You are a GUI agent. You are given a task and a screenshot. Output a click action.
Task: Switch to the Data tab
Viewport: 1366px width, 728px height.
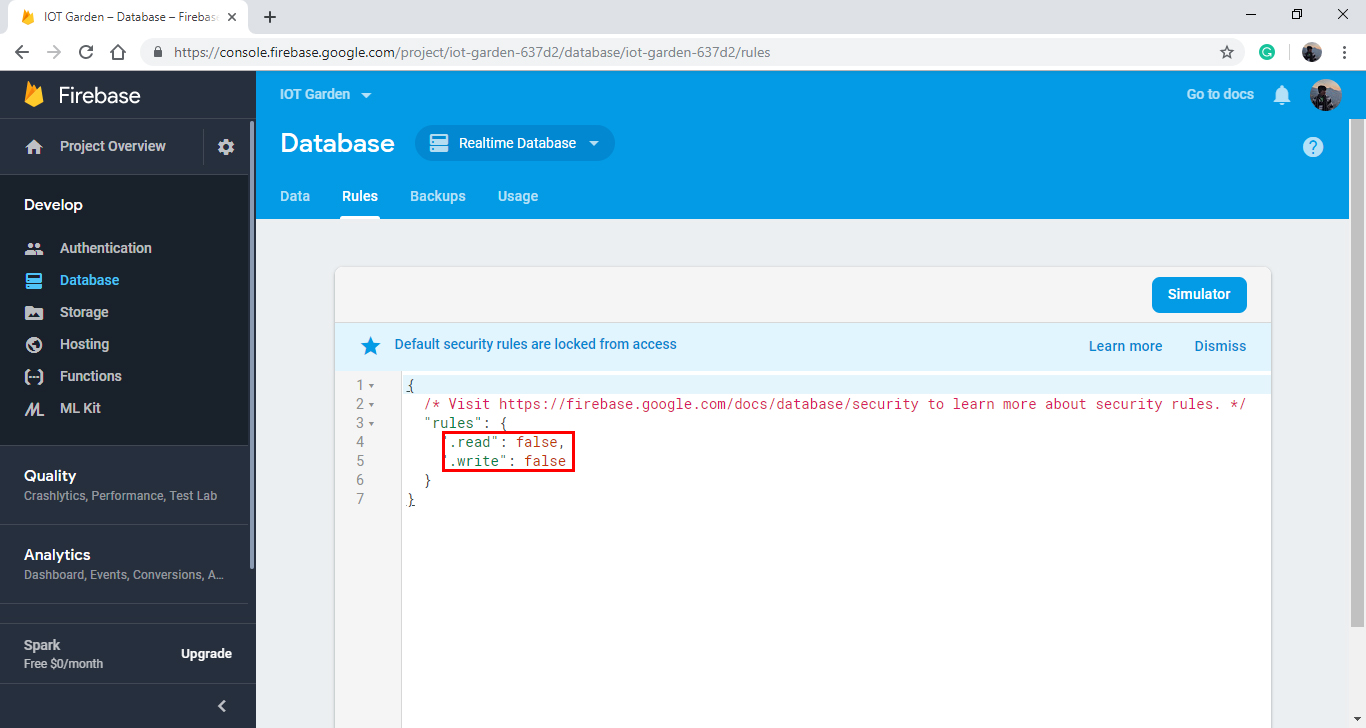(295, 196)
